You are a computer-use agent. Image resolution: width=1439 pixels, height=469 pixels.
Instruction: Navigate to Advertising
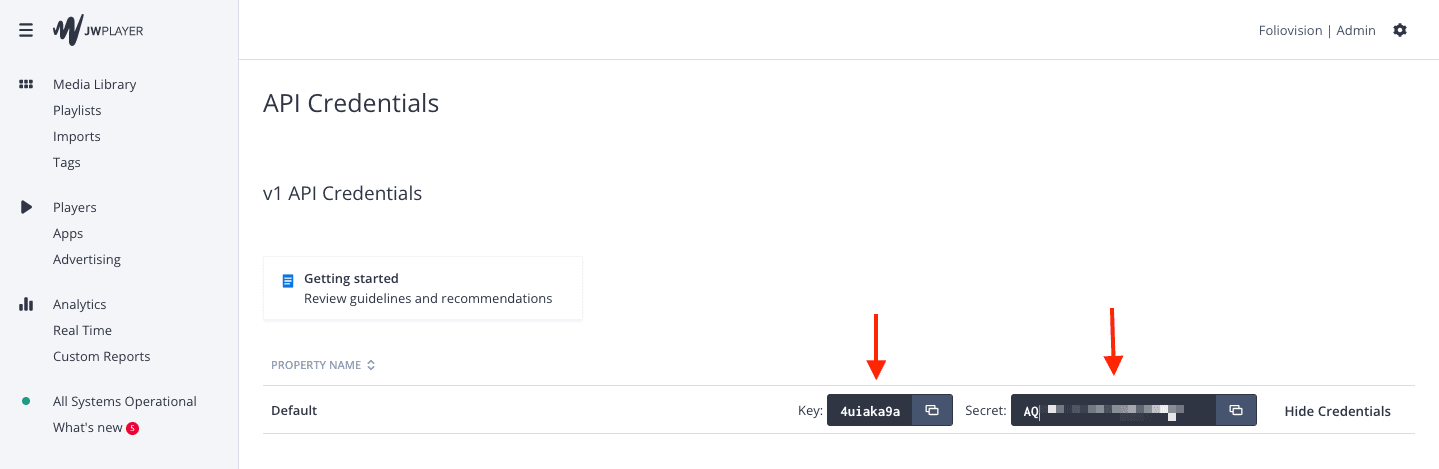click(x=87, y=259)
